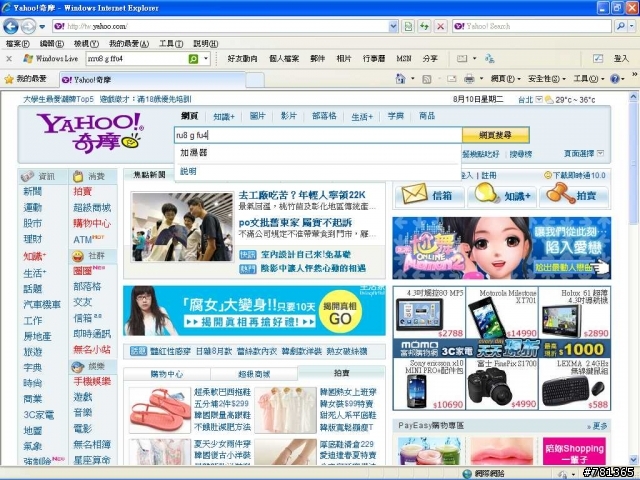The width and height of the screenshot is (640, 480).
Task: Click the printer icon in command bar
Action: point(469,79)
